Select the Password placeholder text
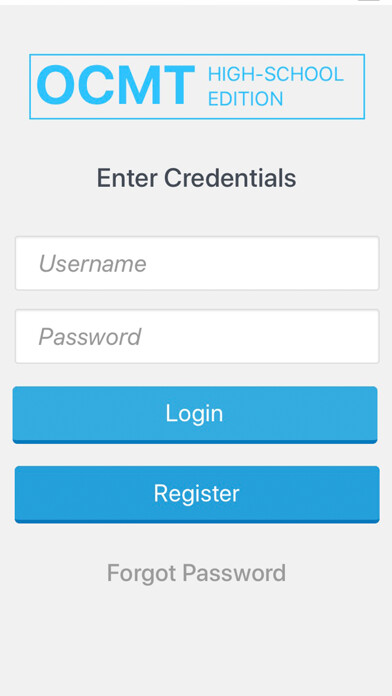The width and height of the screenshot is (392, 696). click(90, 337)
